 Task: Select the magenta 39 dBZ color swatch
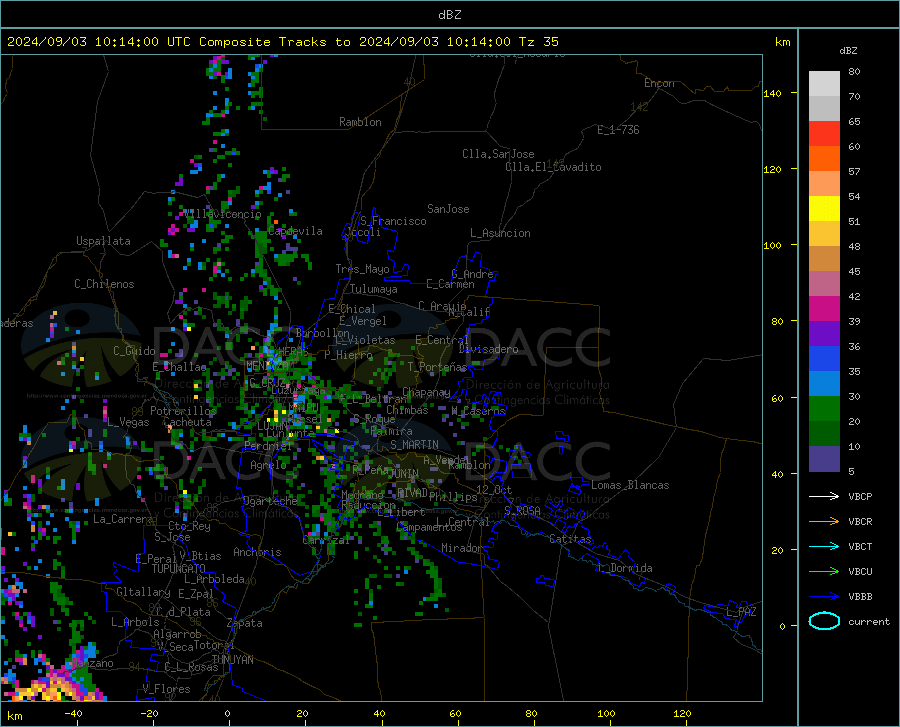[824, 309]
